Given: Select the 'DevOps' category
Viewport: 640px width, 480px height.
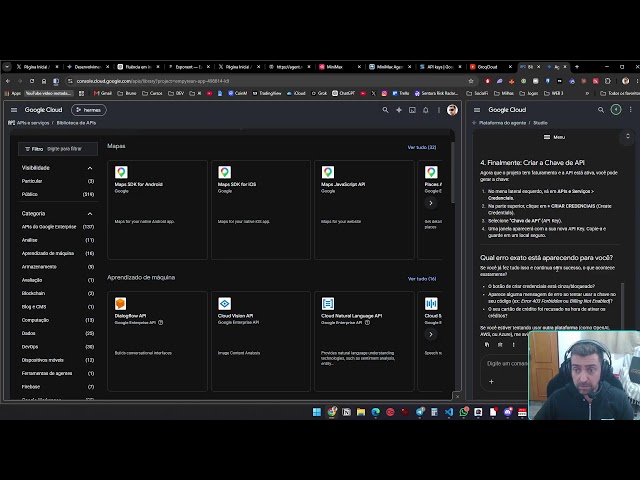Looking at the screenshot, I should click(58, 347).
